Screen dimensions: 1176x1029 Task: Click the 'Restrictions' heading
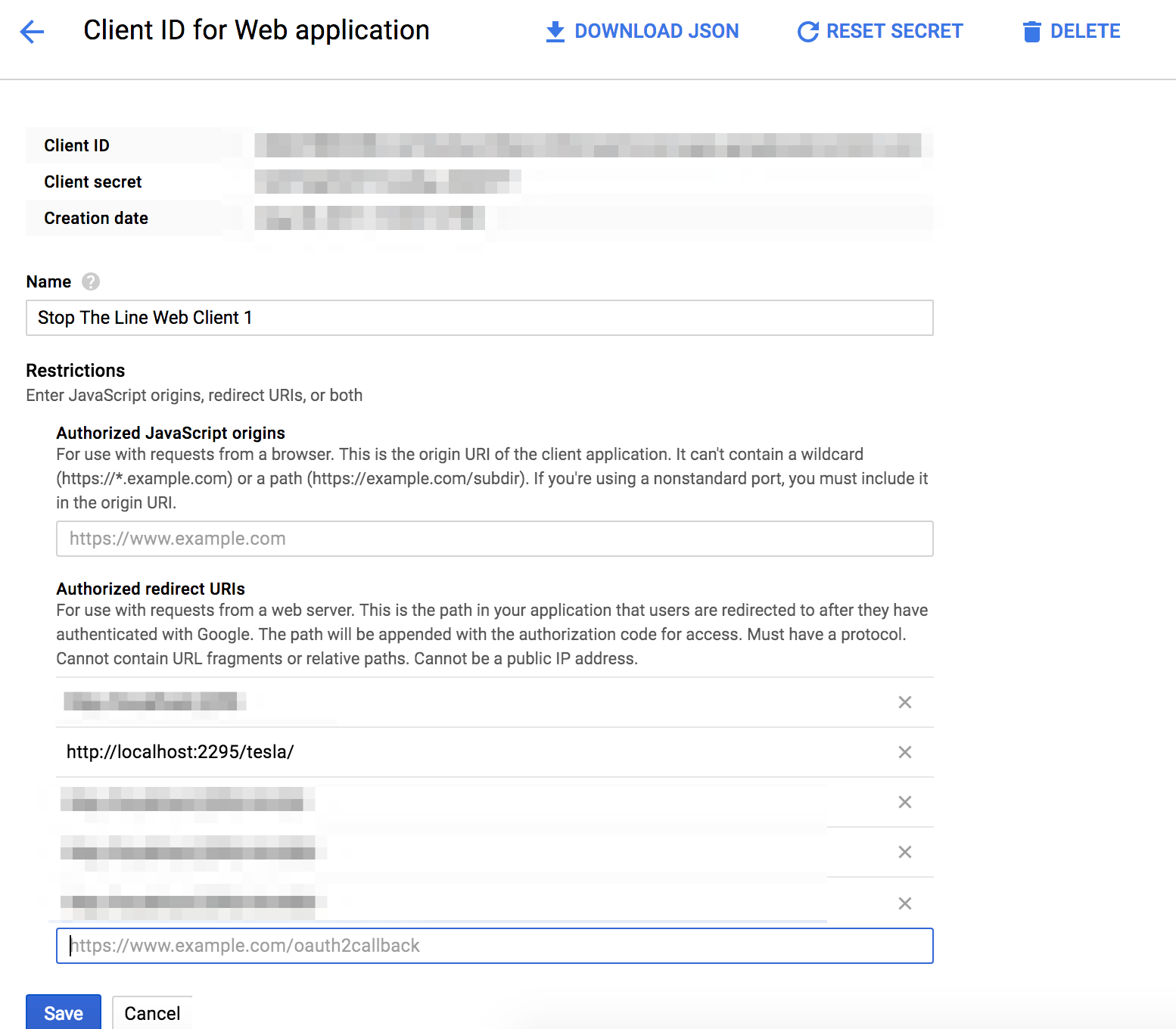pos(76,371)
